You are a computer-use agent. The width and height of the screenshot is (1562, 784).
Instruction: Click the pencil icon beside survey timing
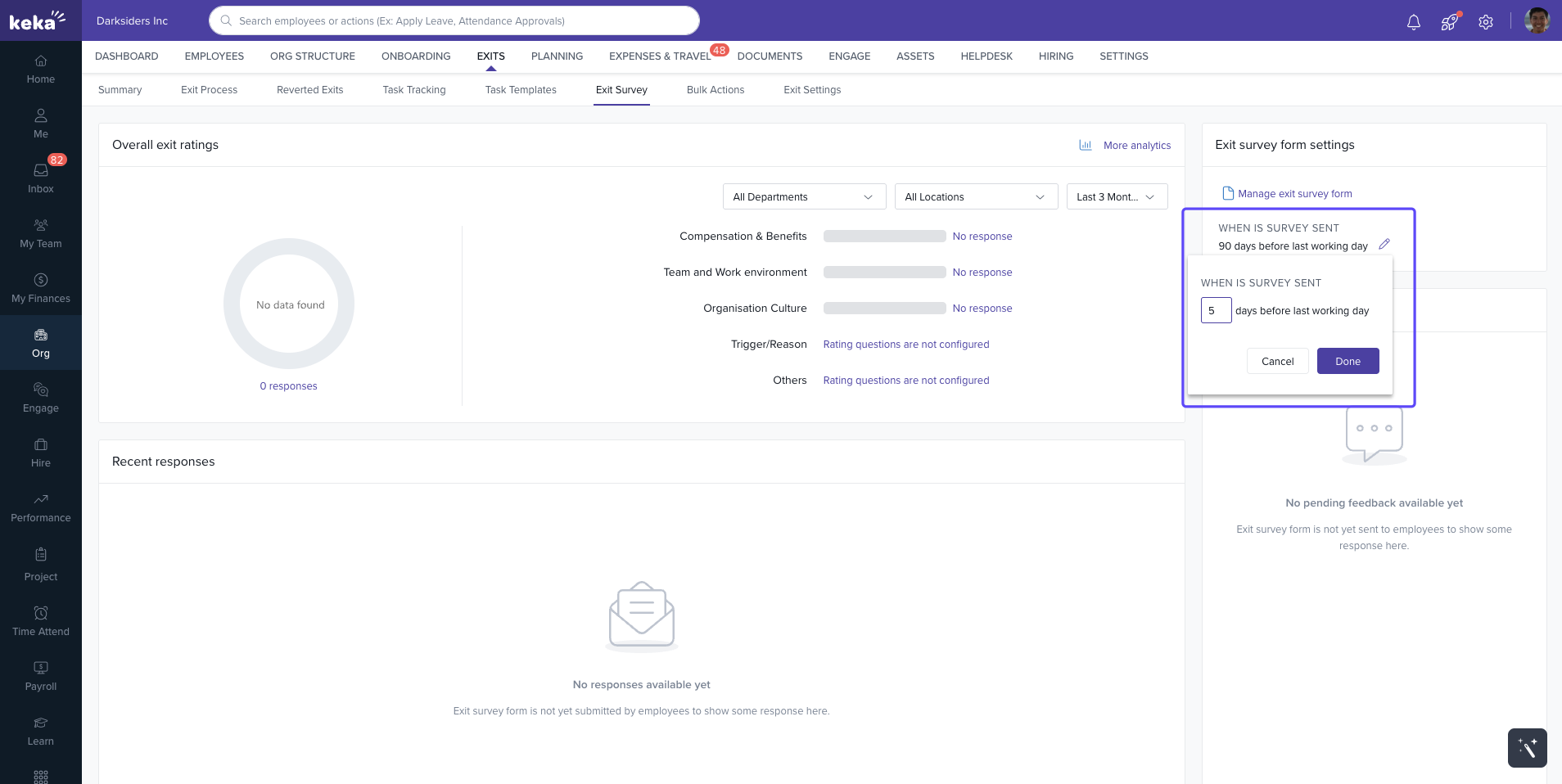[x=1384, y=244]
